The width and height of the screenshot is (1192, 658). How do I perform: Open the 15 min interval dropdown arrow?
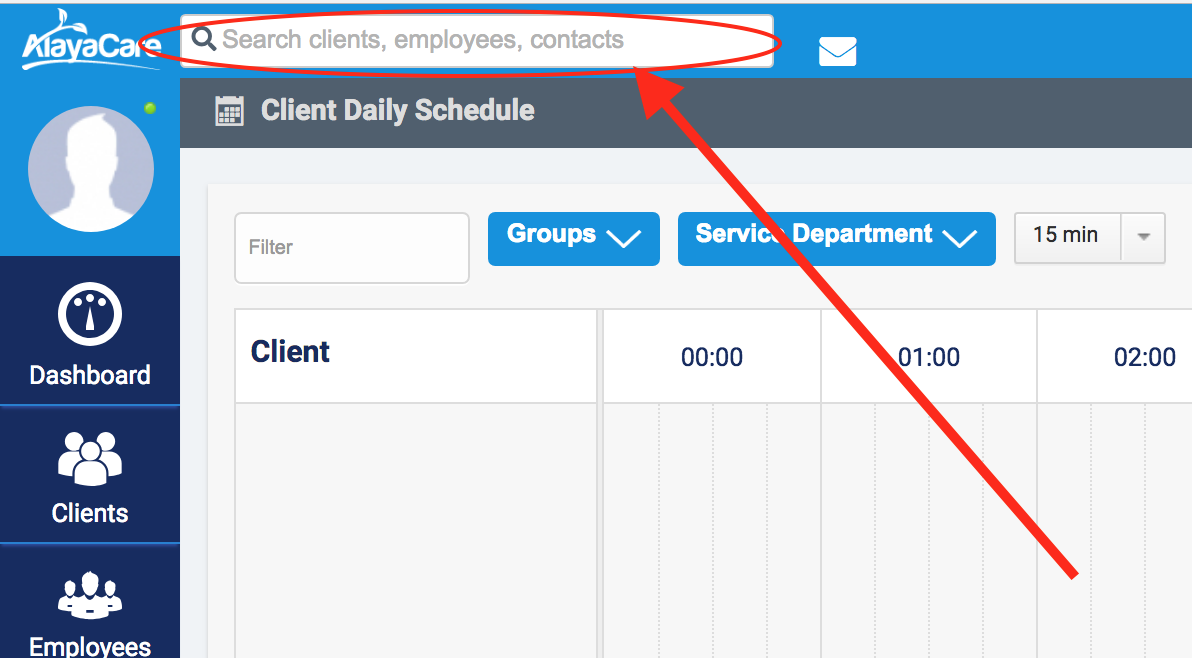click(x=1144, y=237)
